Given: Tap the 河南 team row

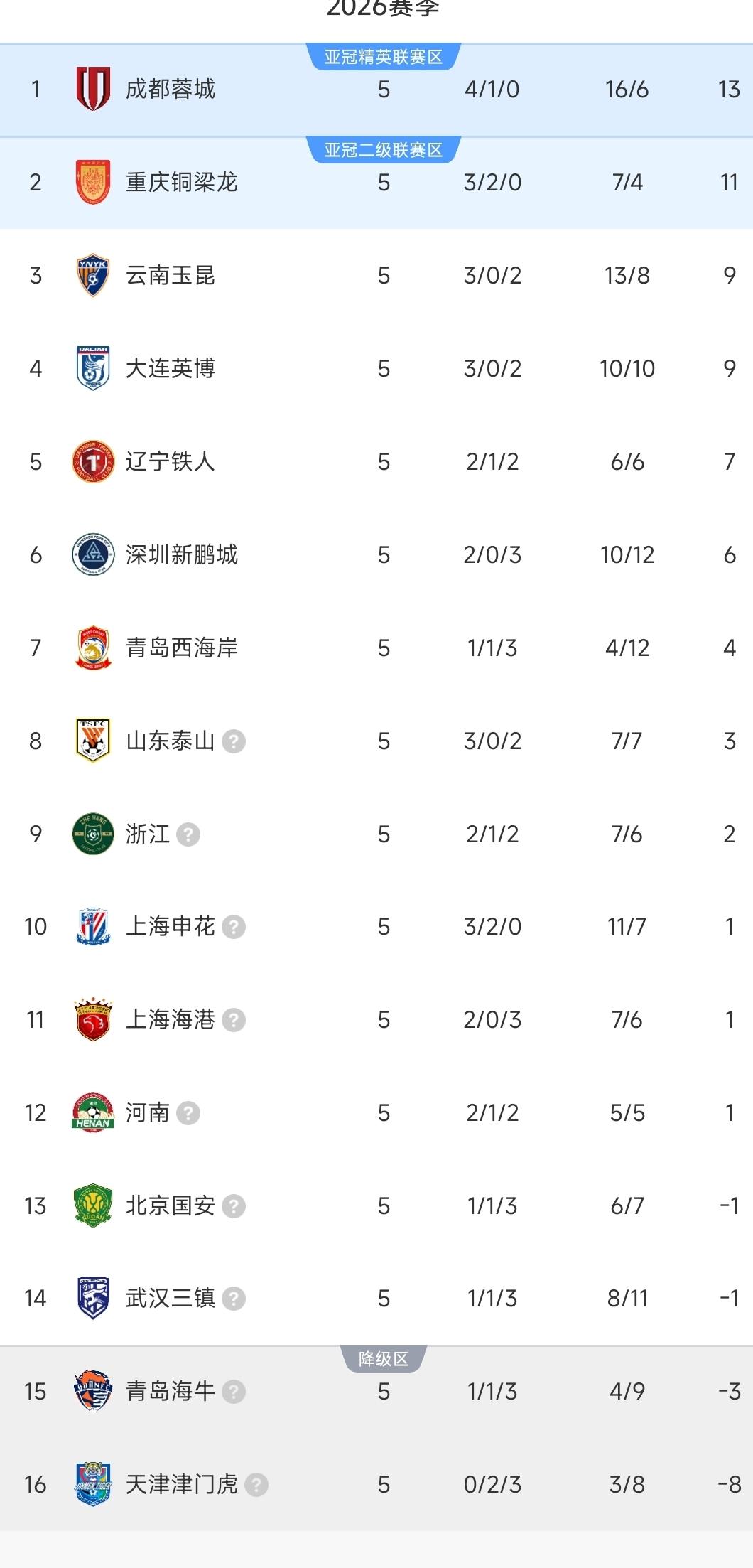Looking at the screenshot, I should pyautogui.click(x=376, y=1112).
